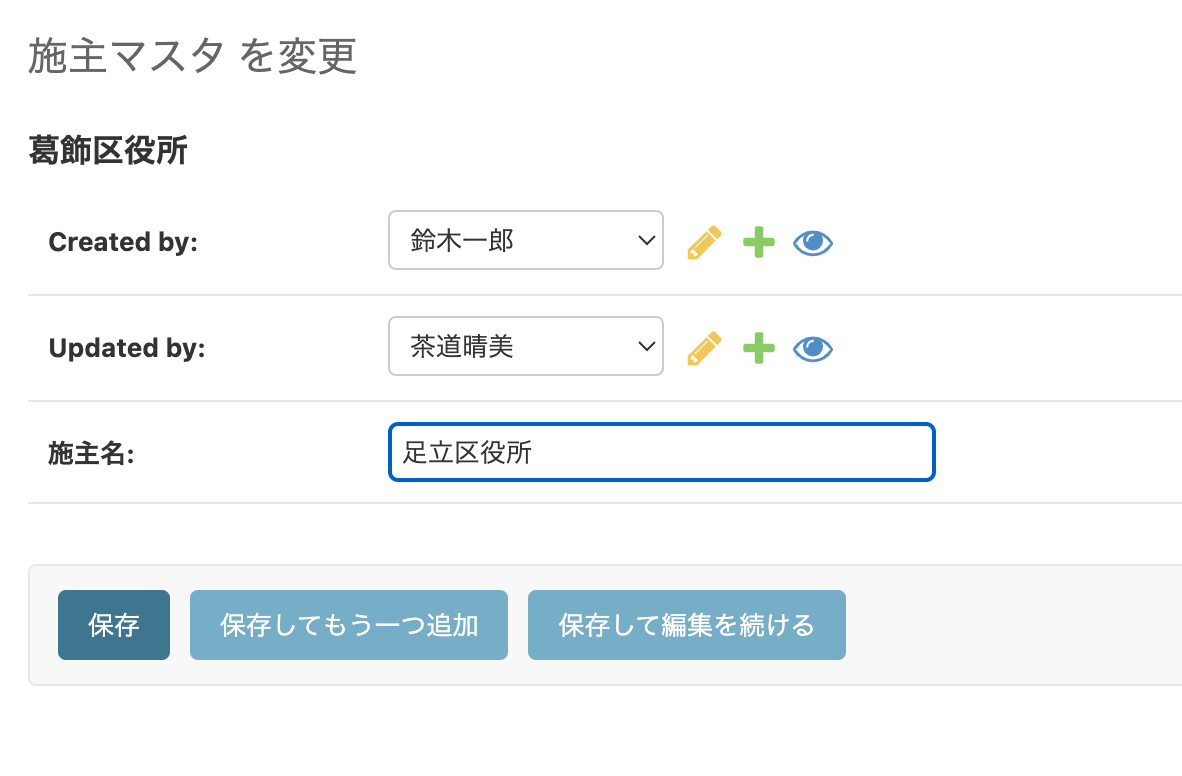Image resolution: width=1182 pixels, height=776 pixels.
Task: View the selected Created by user via eye icon
Action: coord(813,242)
